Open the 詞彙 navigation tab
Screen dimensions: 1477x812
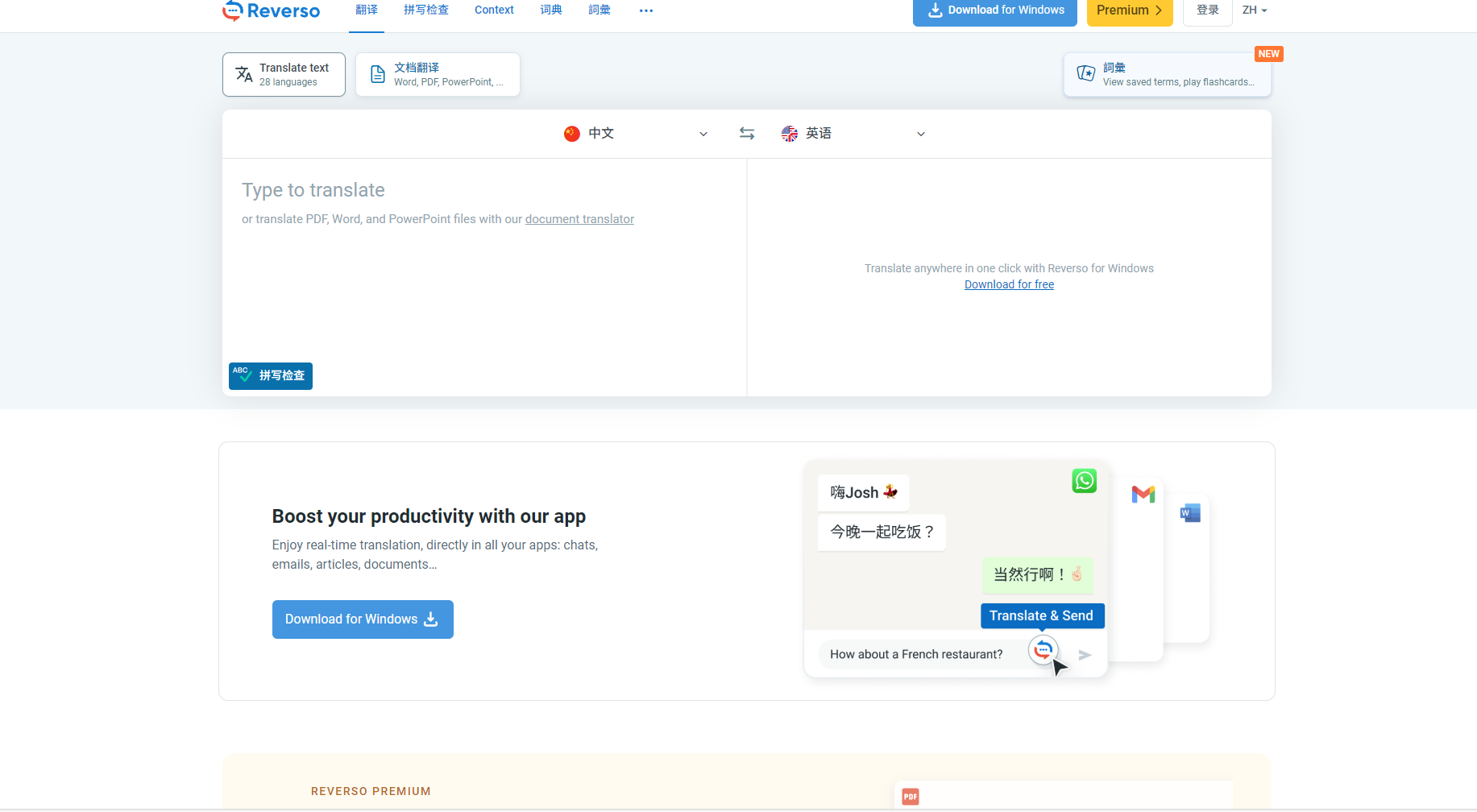[600, 10]
